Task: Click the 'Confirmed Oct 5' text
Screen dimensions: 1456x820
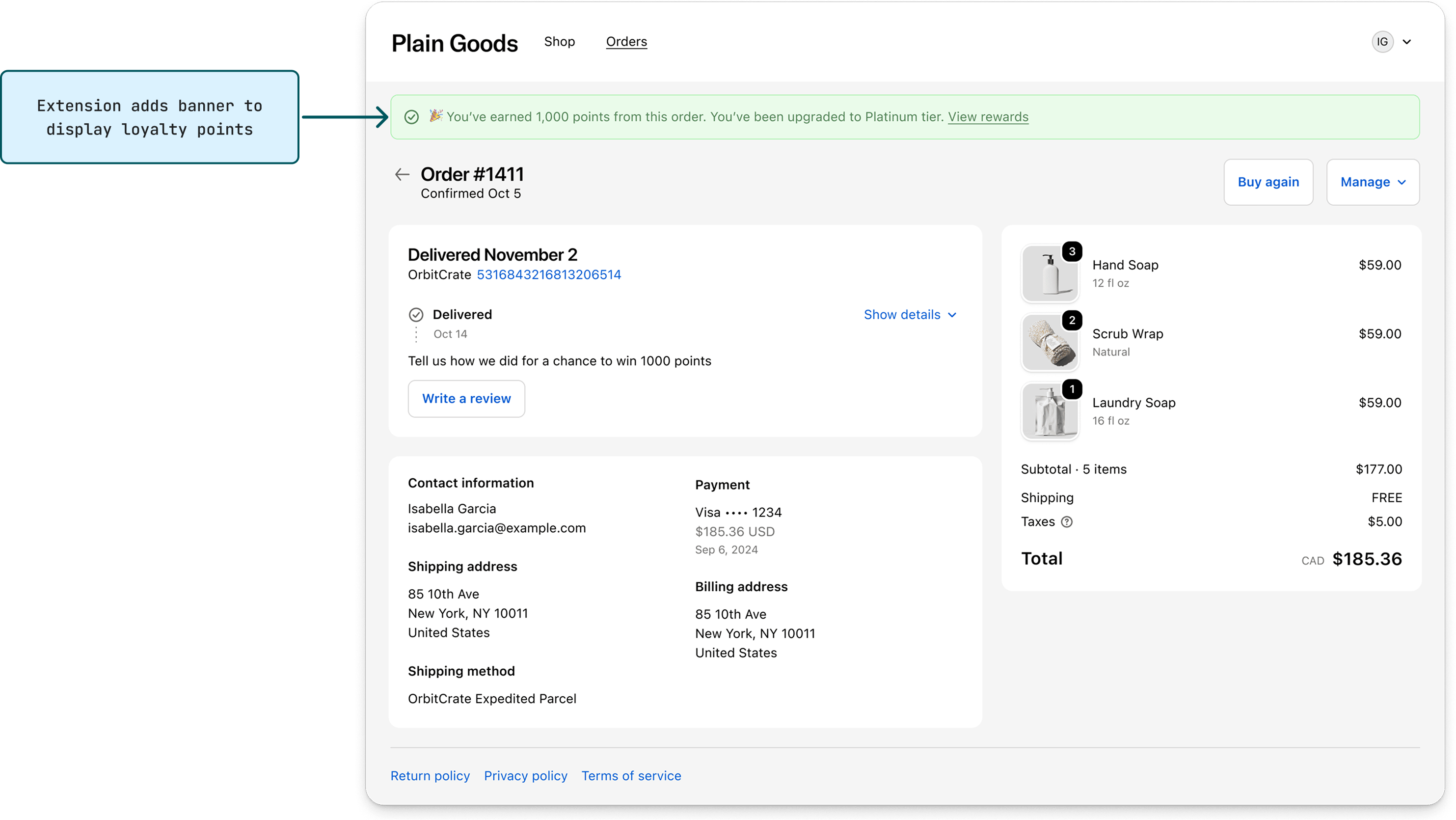Action: [471, 193]
